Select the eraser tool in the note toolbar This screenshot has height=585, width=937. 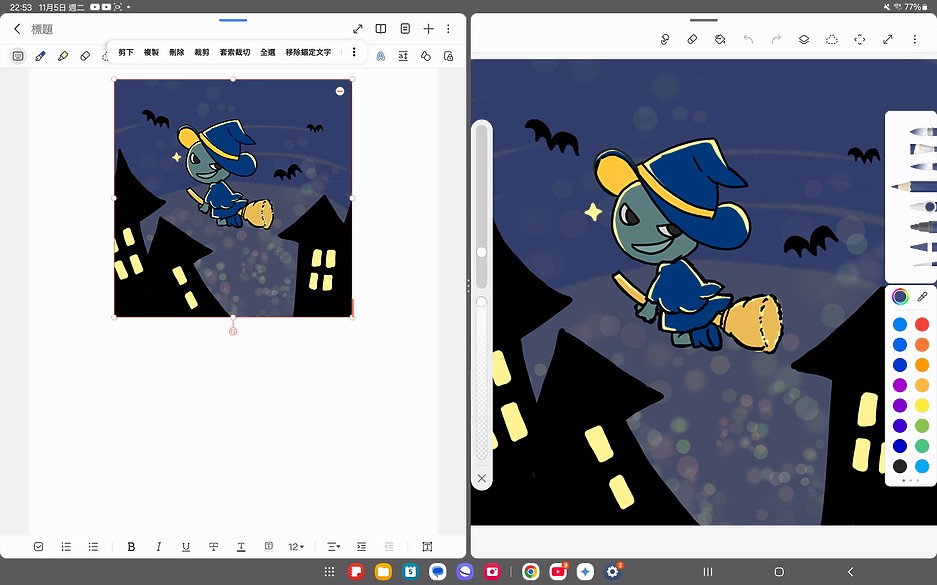coord(85,56)
